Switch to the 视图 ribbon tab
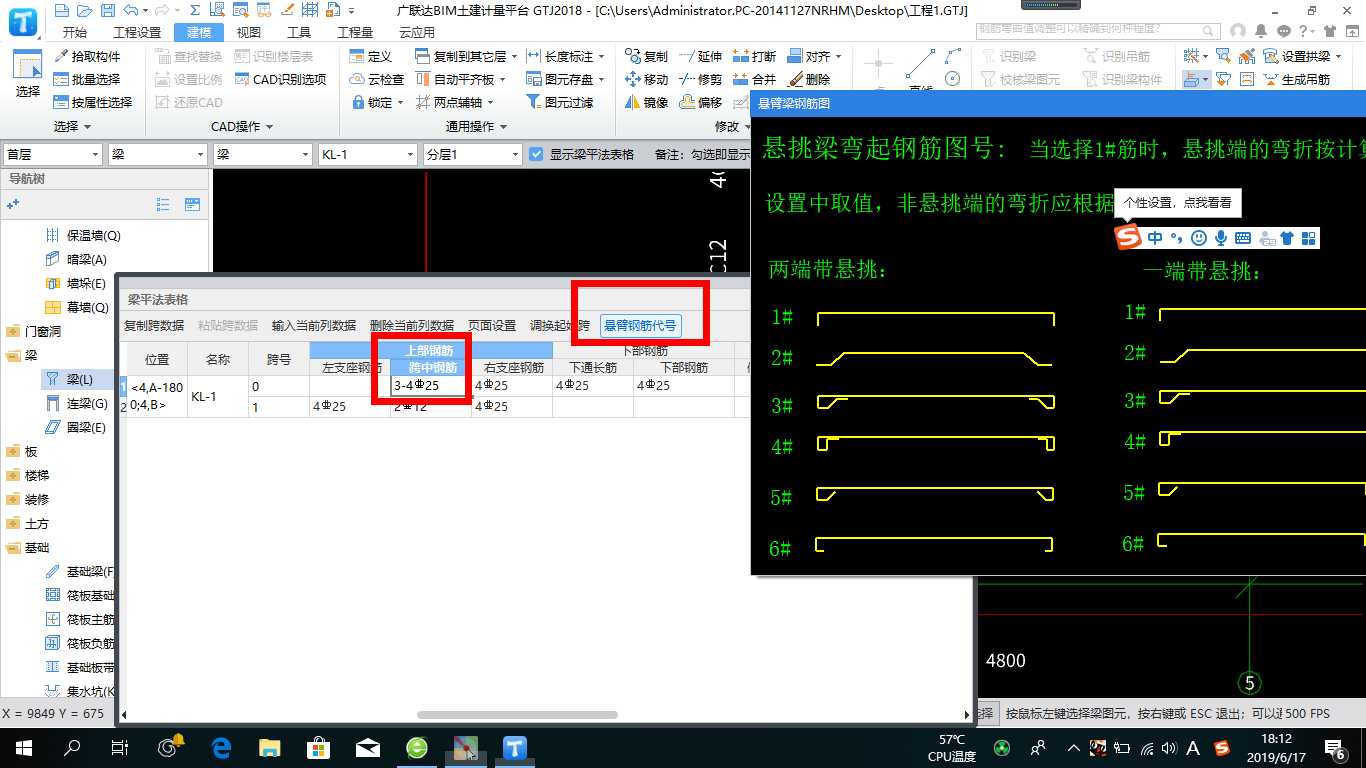The image size is (1366, 768). tap(249, 33)
